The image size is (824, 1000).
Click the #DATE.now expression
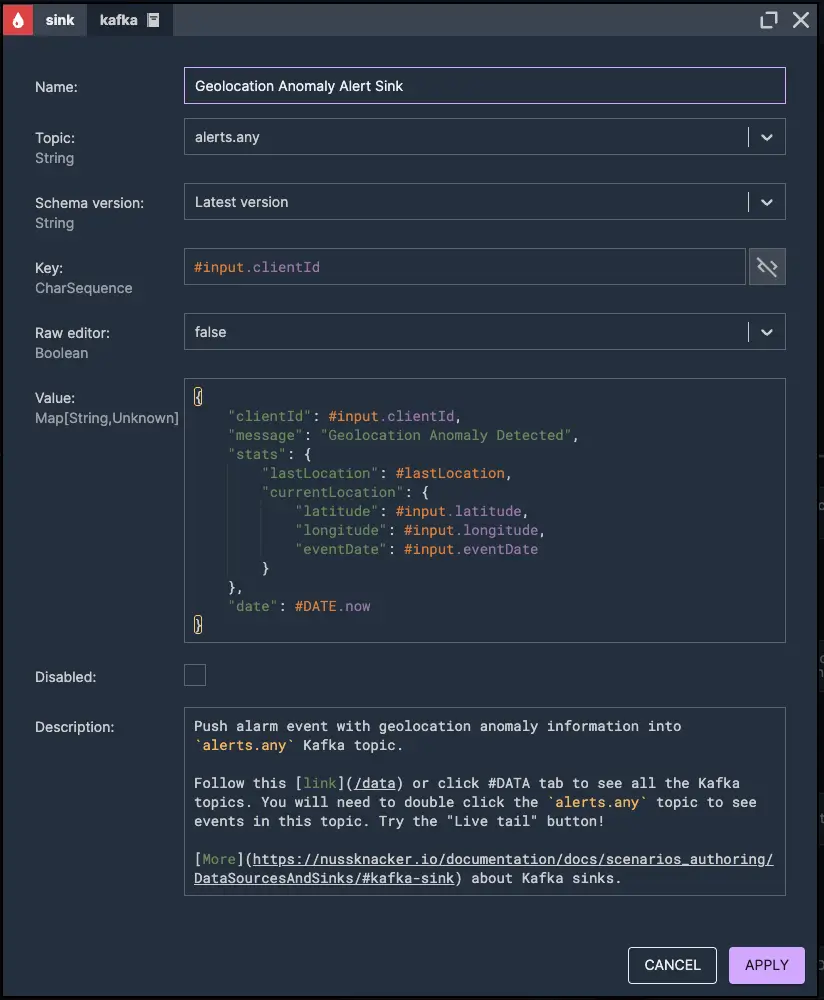click(332, 606)
